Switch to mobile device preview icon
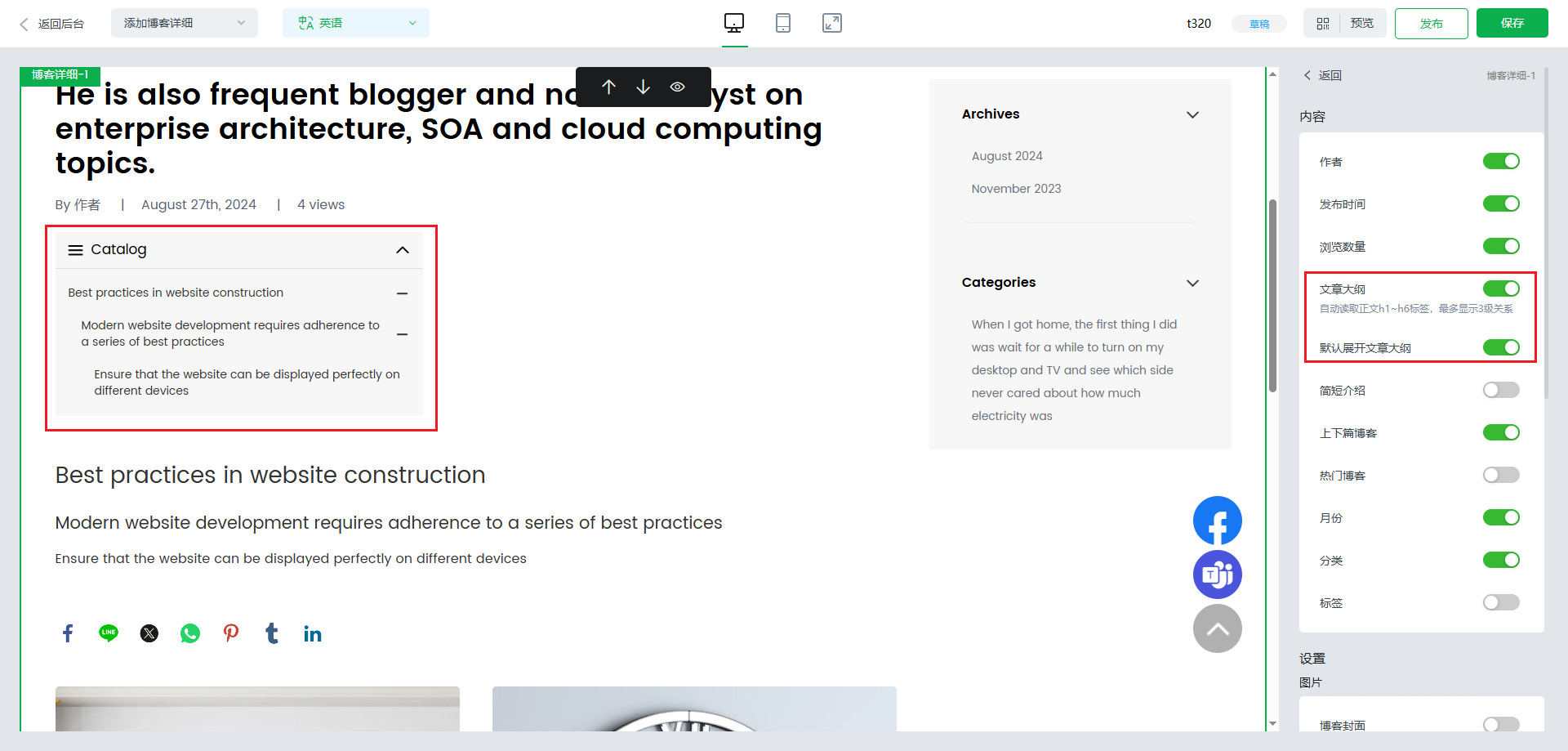The height and width of the screenshot is (751, 1568). click(x=782, y=23)
